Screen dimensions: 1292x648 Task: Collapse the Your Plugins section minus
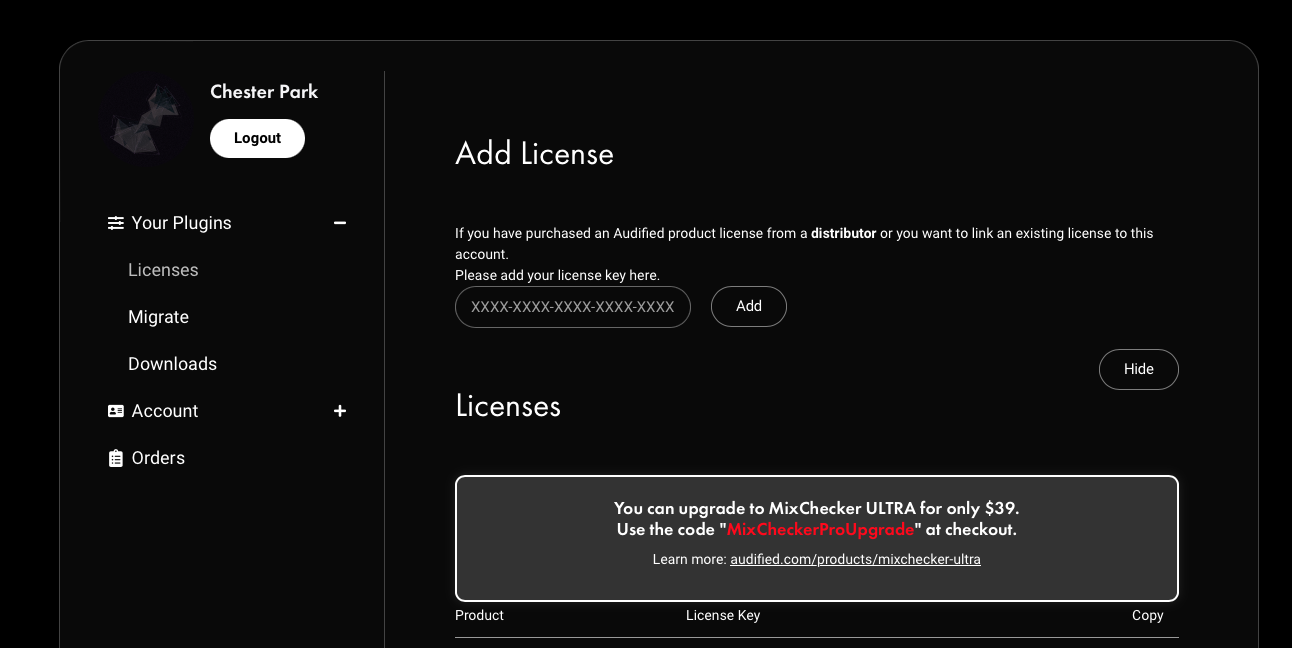[x=340, y=223]
